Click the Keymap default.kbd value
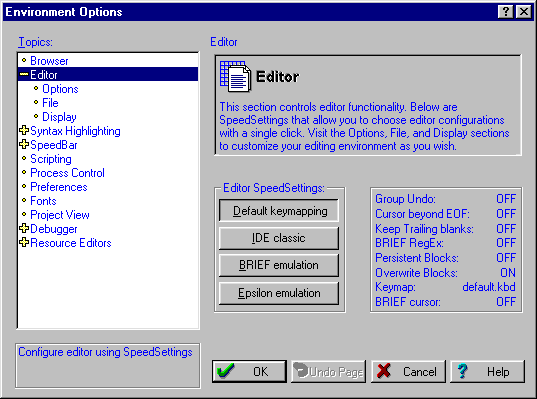This screenshot has height=399, width=537. click(x=489, y=287)
